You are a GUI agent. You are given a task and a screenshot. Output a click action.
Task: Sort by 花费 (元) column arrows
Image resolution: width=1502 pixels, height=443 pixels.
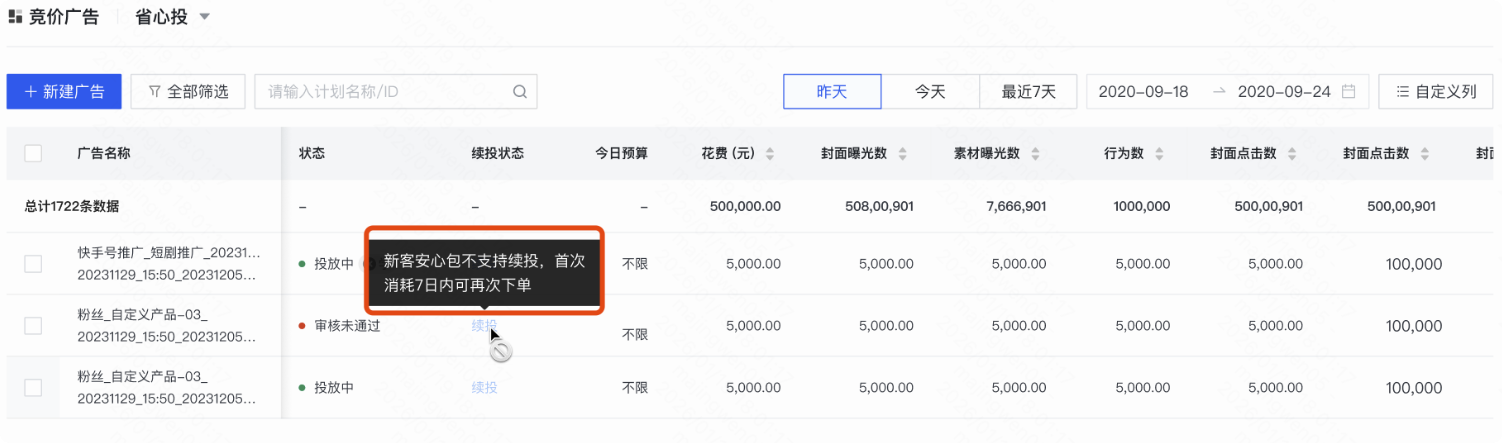[769, 154]
